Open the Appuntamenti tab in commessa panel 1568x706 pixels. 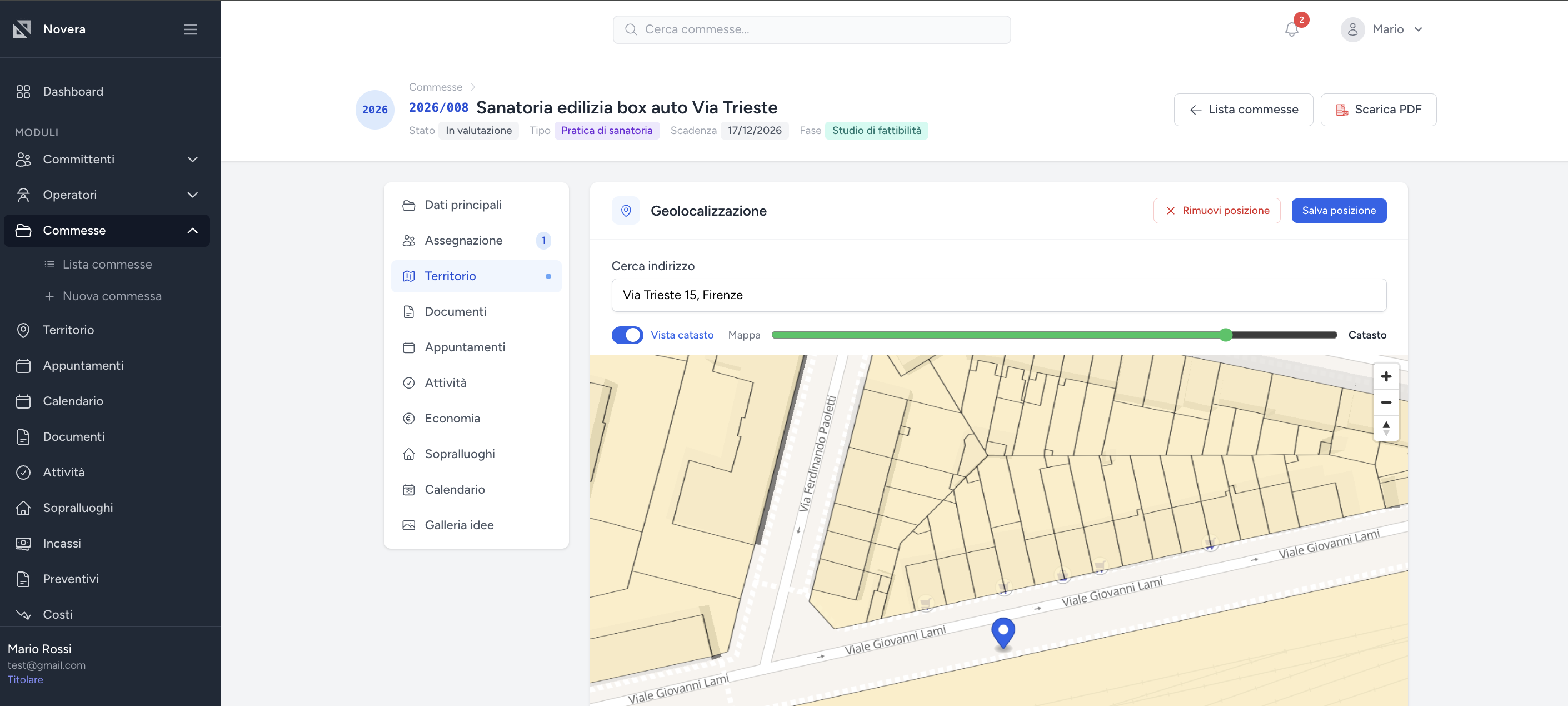[x=476, y=347]
